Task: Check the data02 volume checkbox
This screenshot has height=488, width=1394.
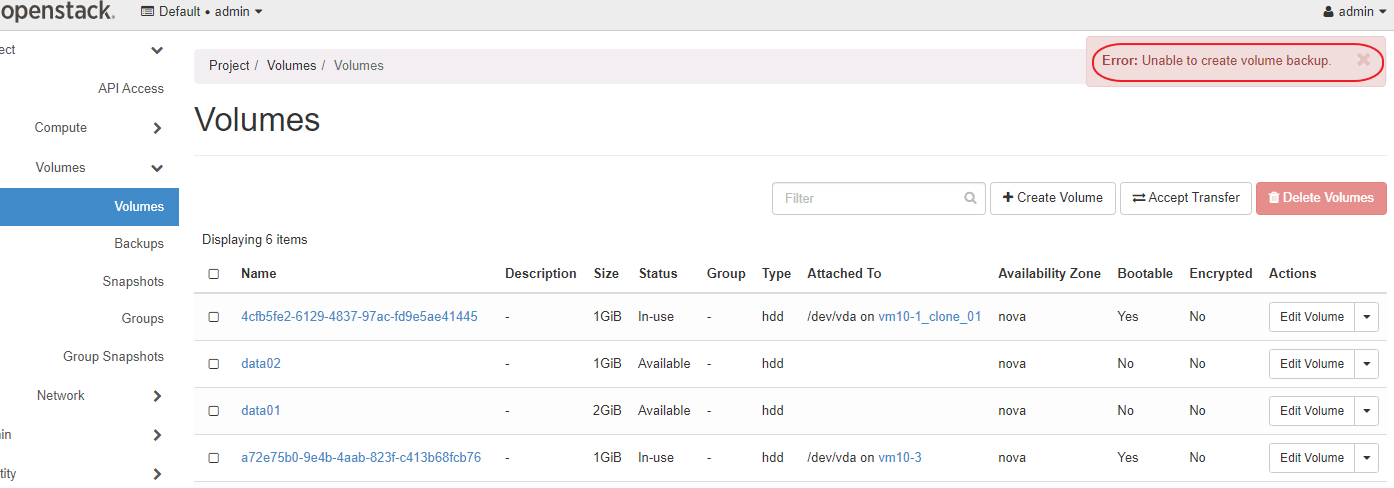Action: [213, 364]
